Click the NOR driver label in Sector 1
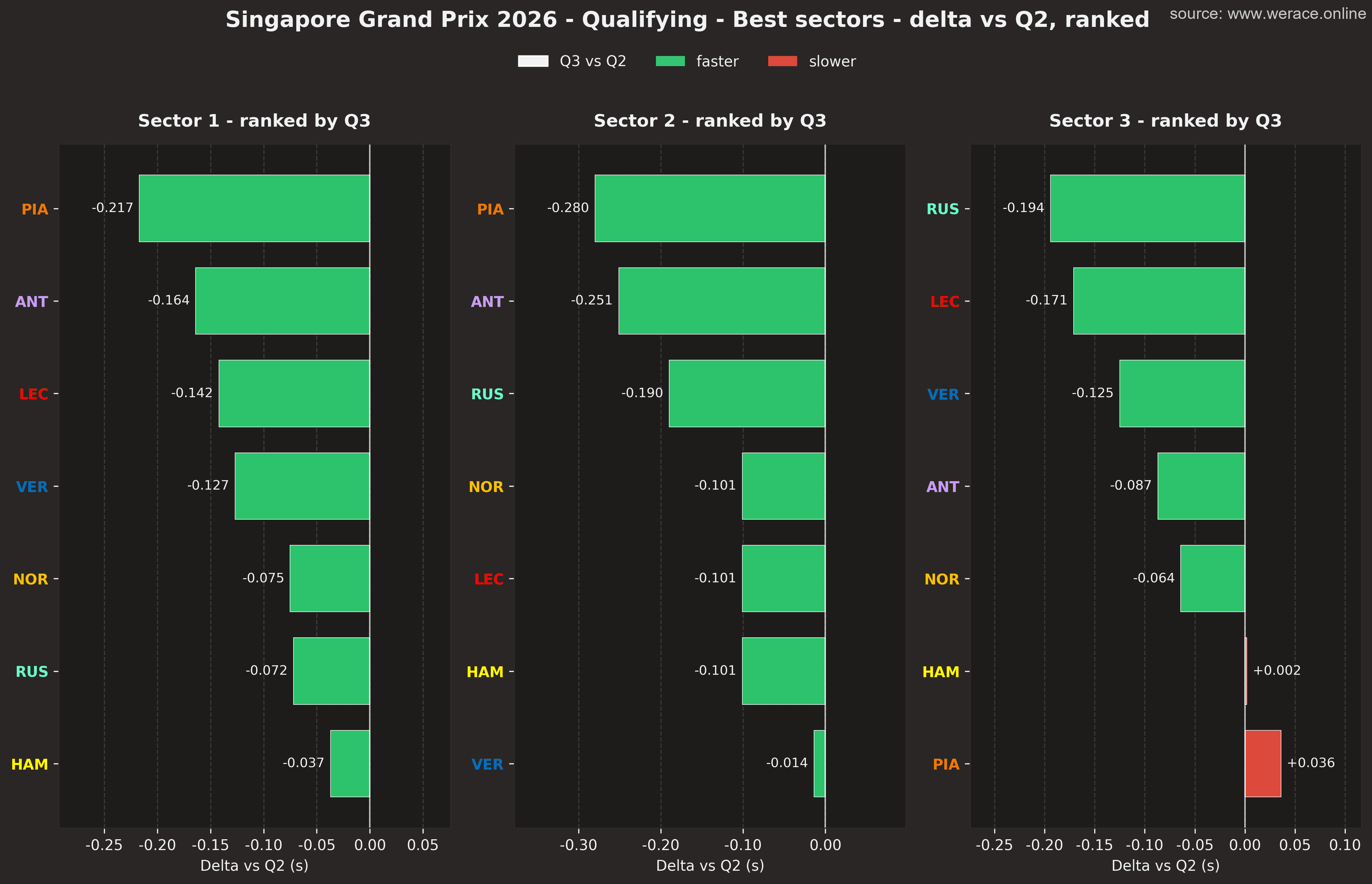The height and width of the screenshot is (884, 1372). tap(31, 579)
